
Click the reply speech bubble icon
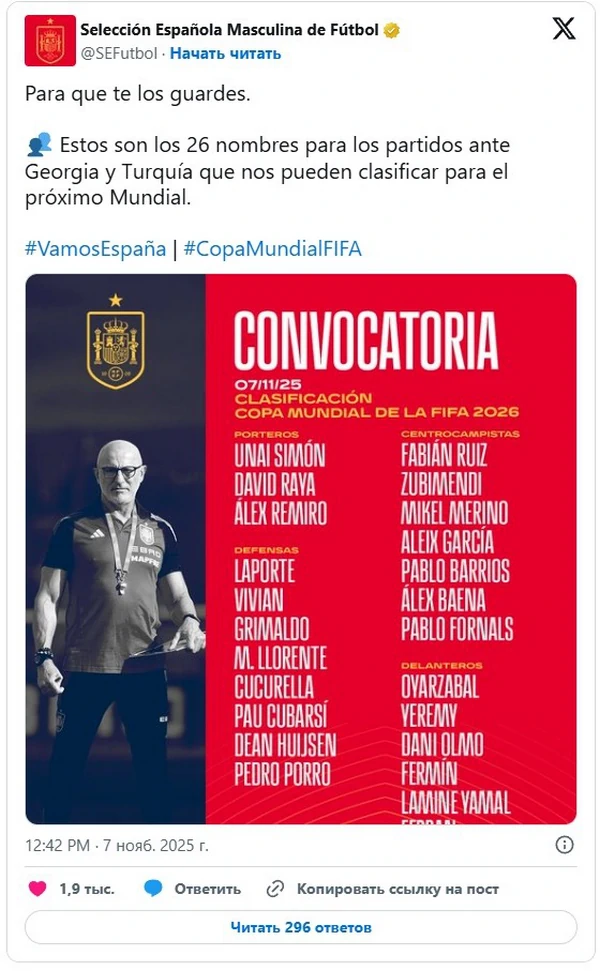(153, 888)
